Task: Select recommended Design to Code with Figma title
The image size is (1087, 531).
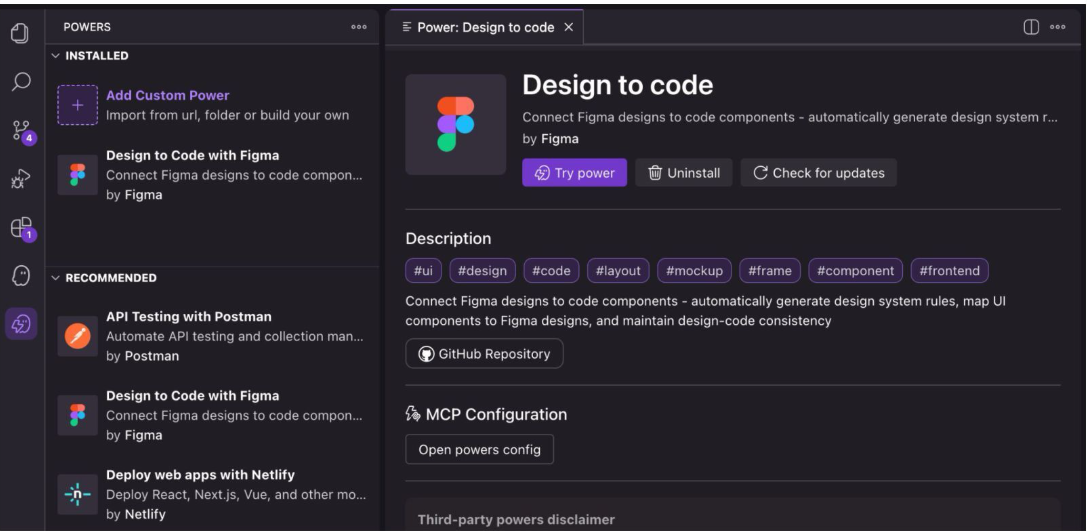Action: (x=193, y=396)
